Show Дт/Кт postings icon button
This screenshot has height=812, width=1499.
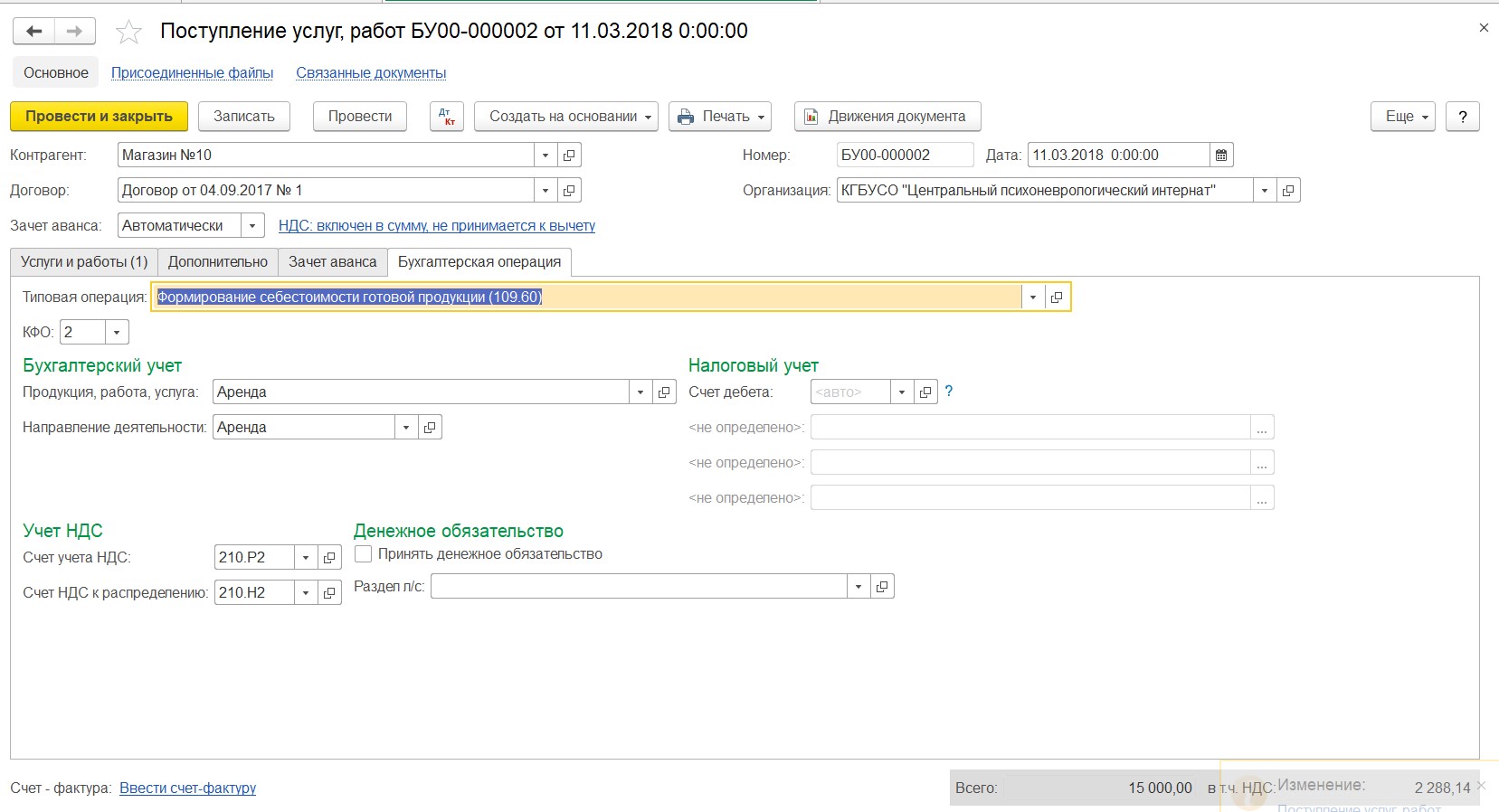446,117
